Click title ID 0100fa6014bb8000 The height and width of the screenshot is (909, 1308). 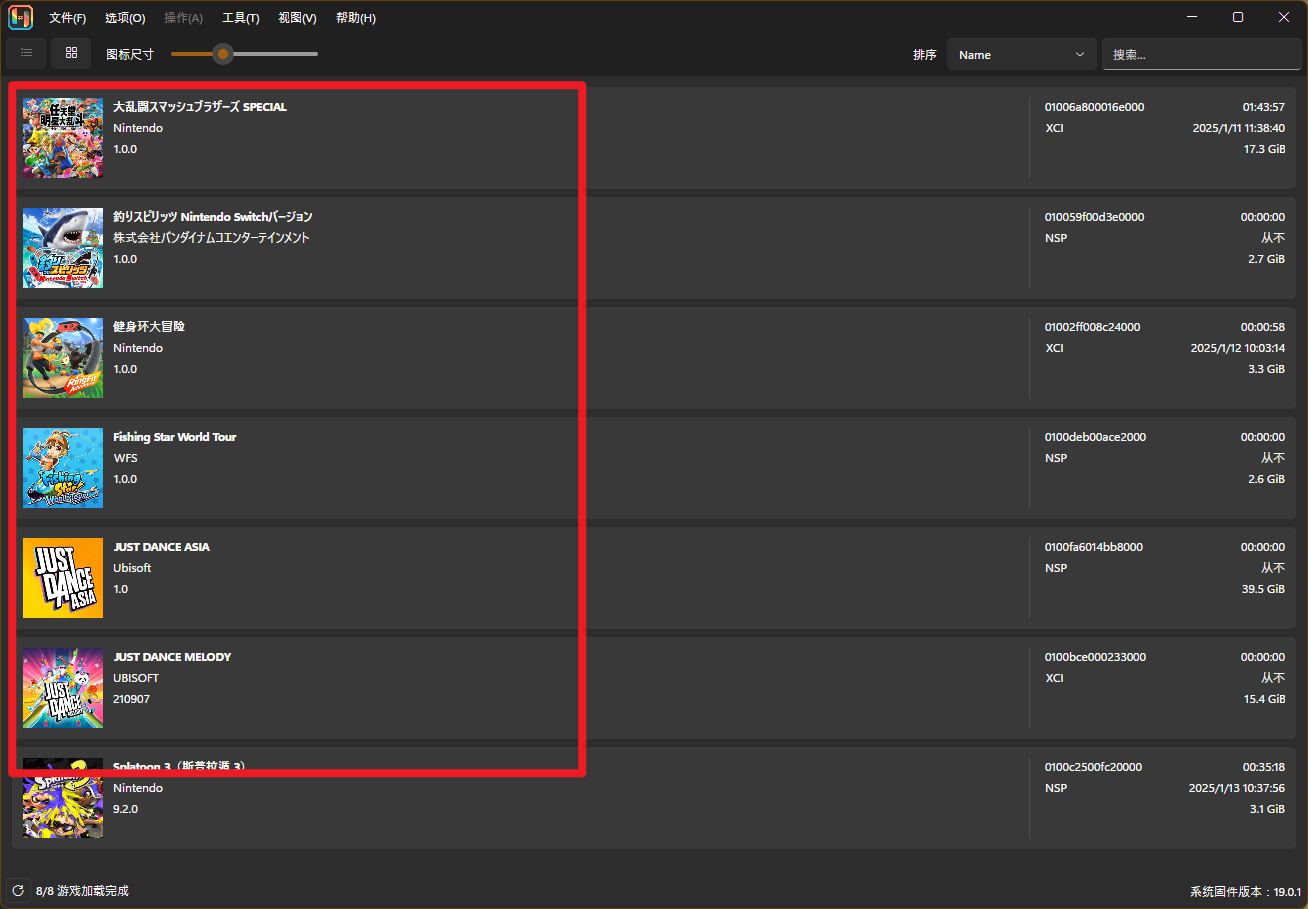pos(1094,547)
